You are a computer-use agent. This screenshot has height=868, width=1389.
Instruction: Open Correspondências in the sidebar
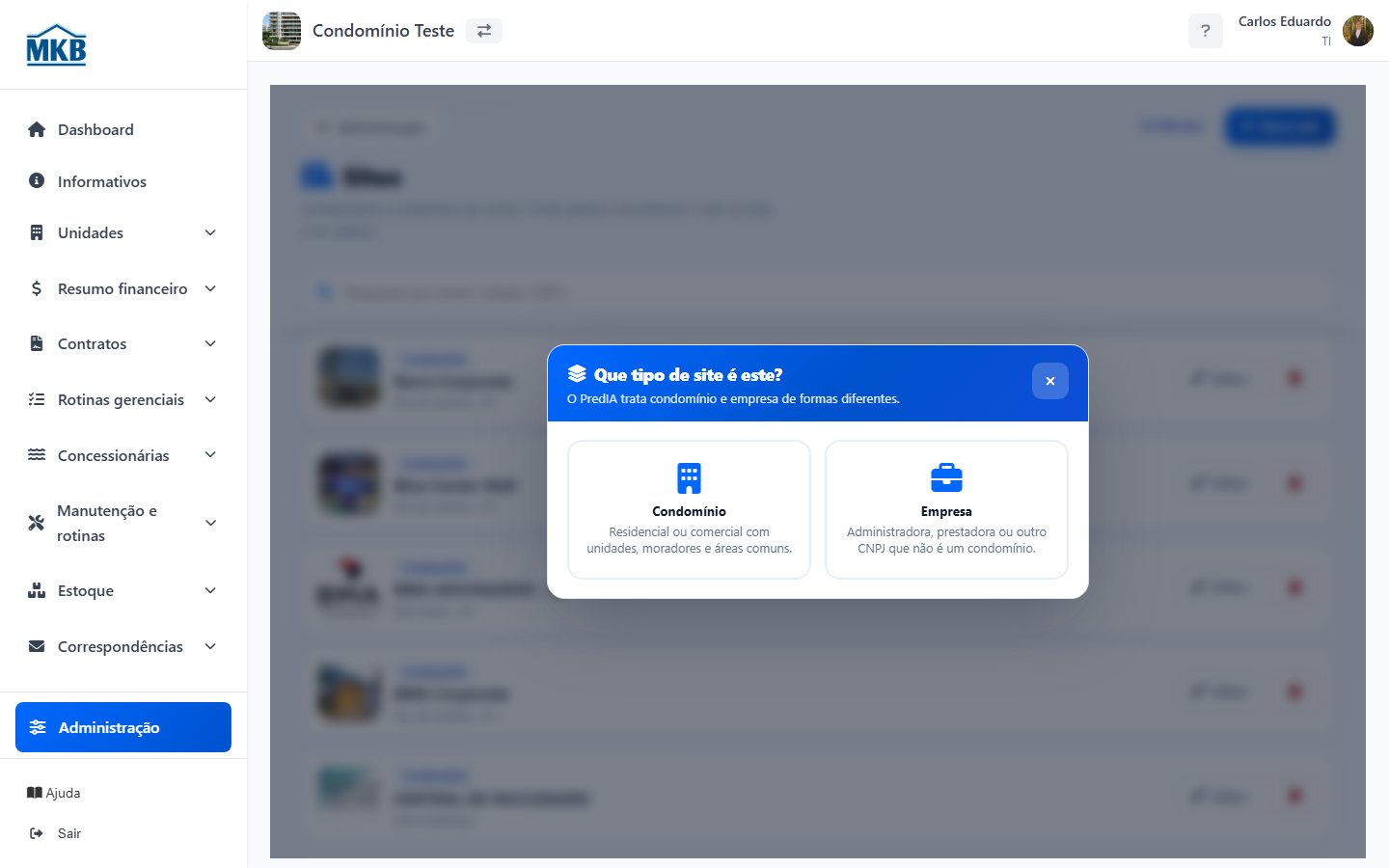pyautogui.click(x=123, y=646)
